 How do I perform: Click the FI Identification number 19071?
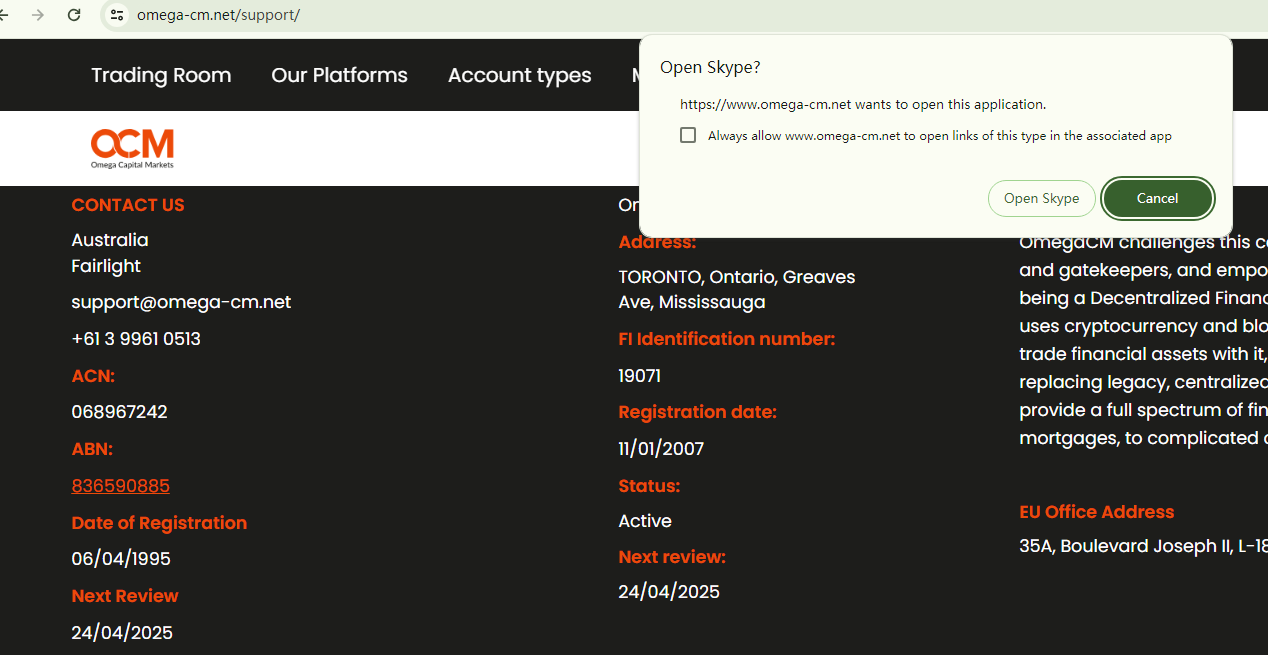click(639, 376)
